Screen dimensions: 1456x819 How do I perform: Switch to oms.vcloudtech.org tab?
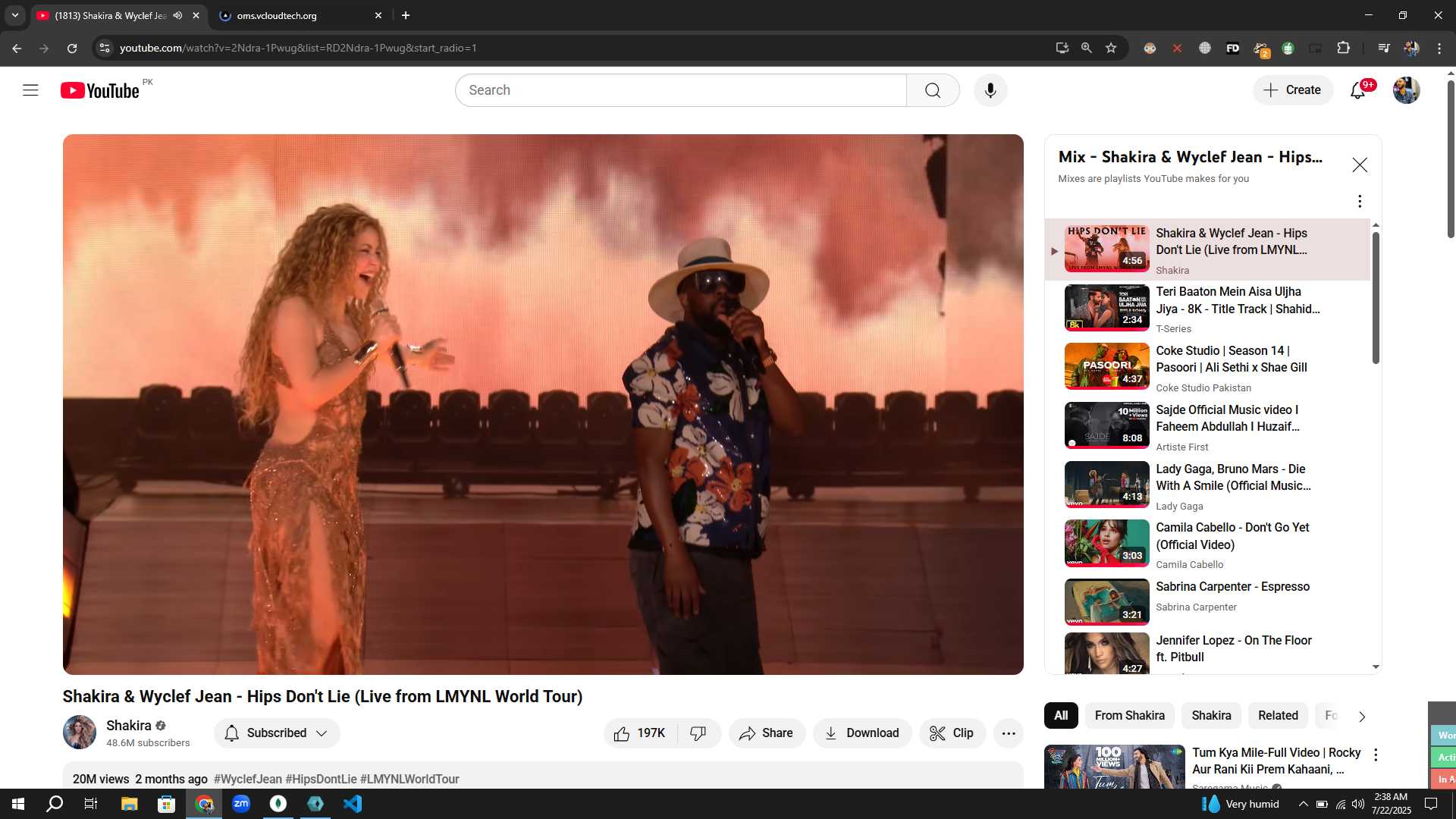pos(301,15)
